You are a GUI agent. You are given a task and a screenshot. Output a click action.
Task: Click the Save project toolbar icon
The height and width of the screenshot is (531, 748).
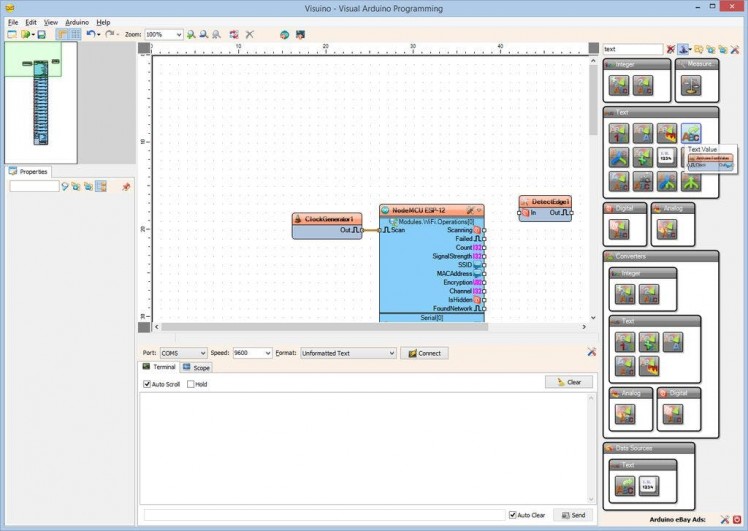coord(41,34)
